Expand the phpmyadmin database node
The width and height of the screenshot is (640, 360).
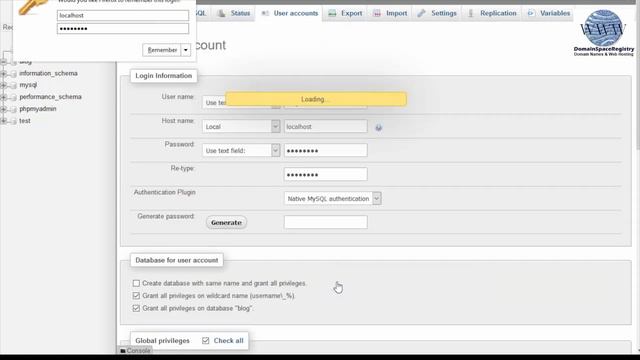coord(4,109)
